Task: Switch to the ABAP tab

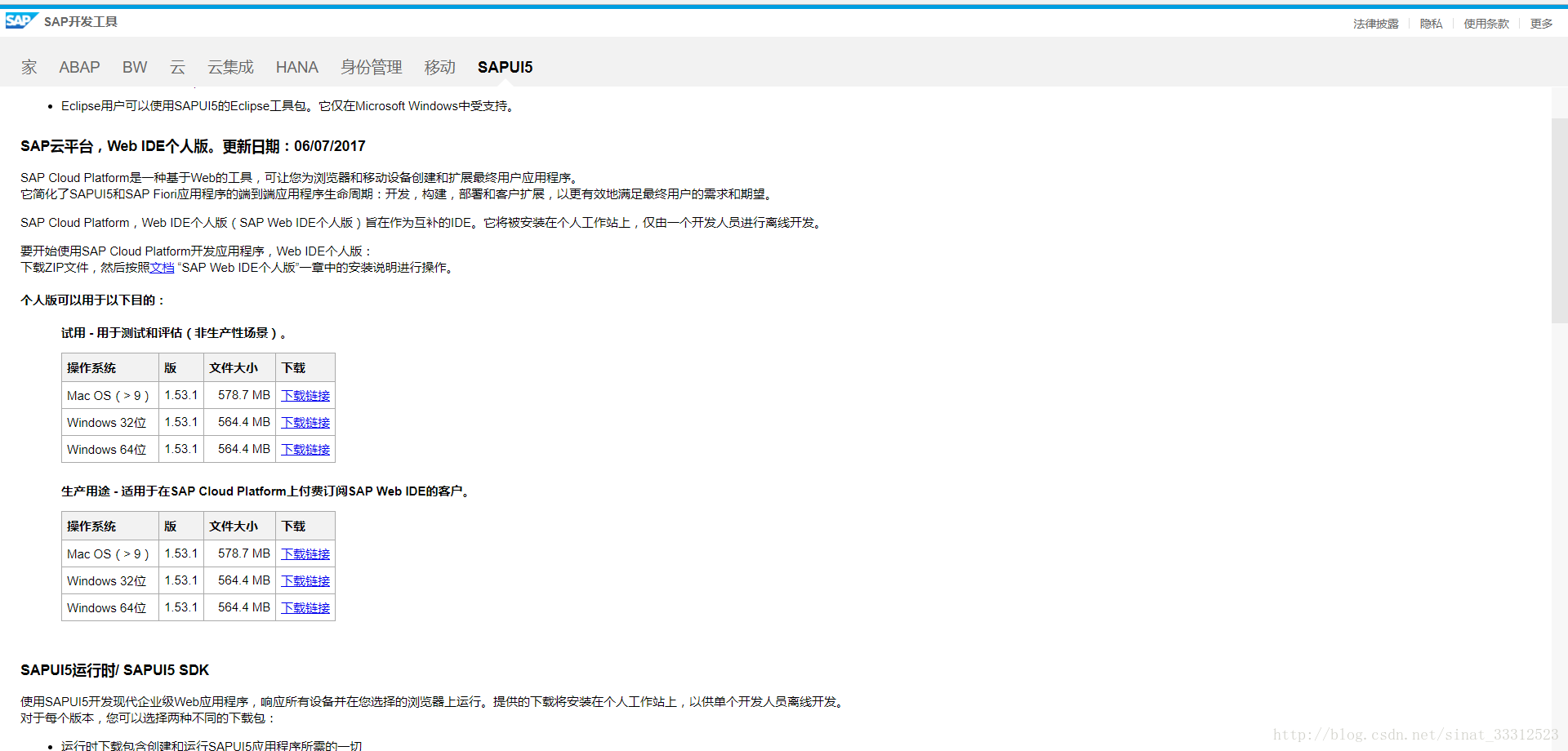Action: click(x=79, y=67)
